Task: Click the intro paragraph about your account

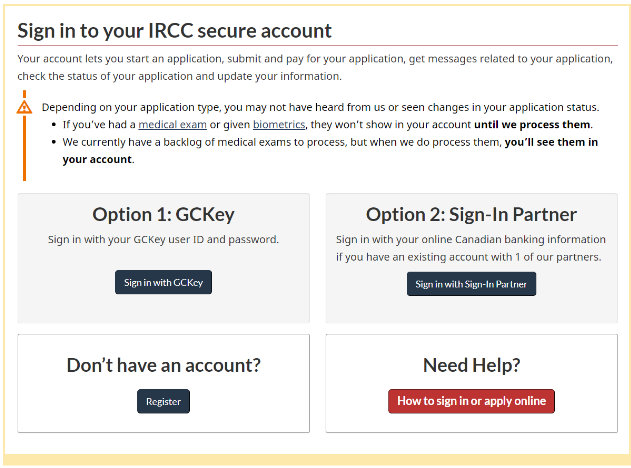Action: click(x=315, y=68)
